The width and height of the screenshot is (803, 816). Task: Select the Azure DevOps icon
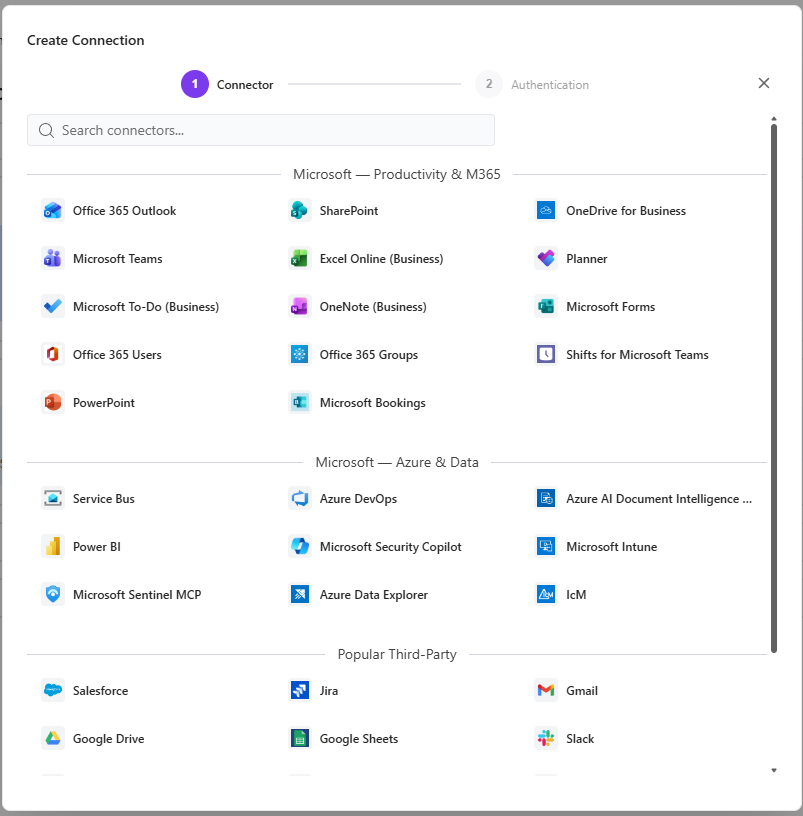coord(300,499)
